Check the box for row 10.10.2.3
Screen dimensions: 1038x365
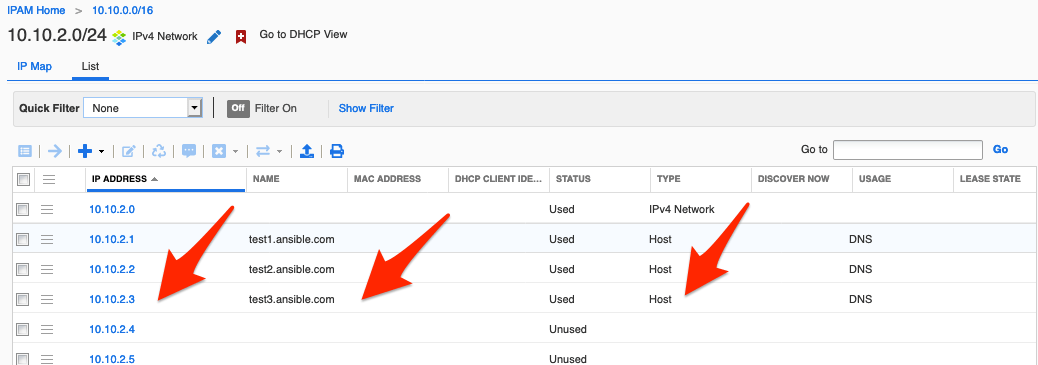coord(23,299)
